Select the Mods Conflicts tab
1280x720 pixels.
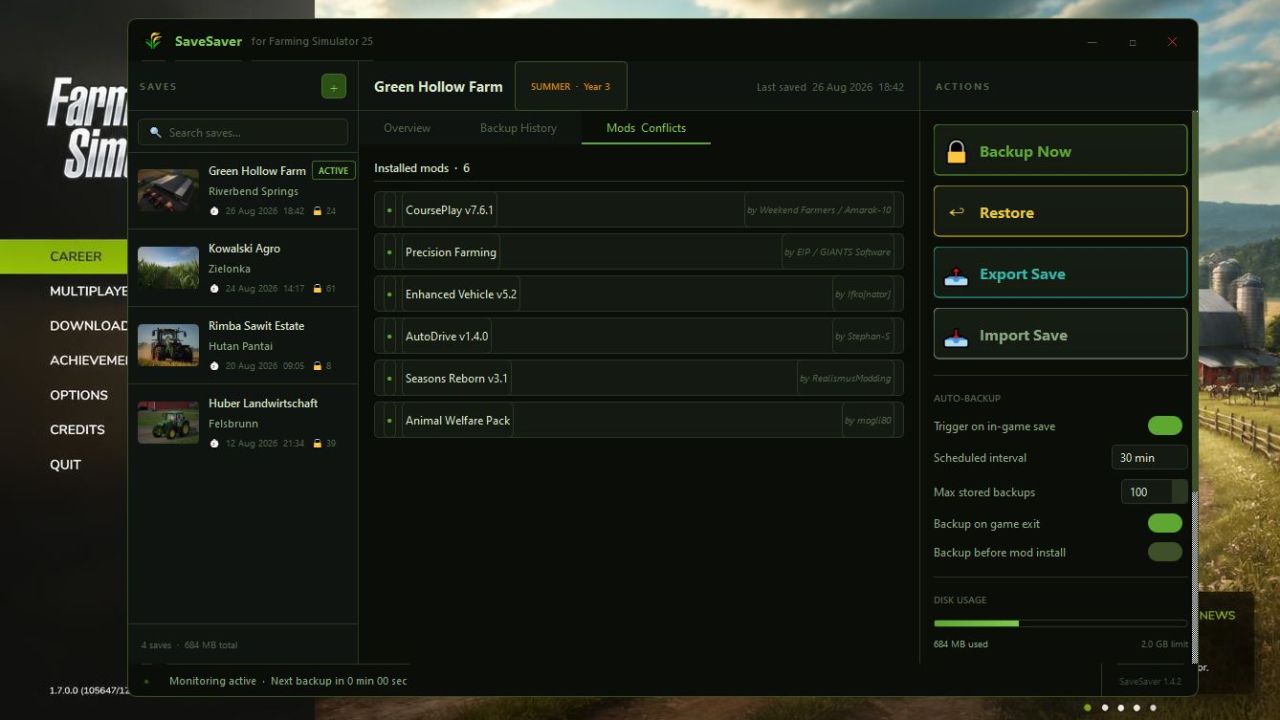pyautogui.click(x=646, y=128)
